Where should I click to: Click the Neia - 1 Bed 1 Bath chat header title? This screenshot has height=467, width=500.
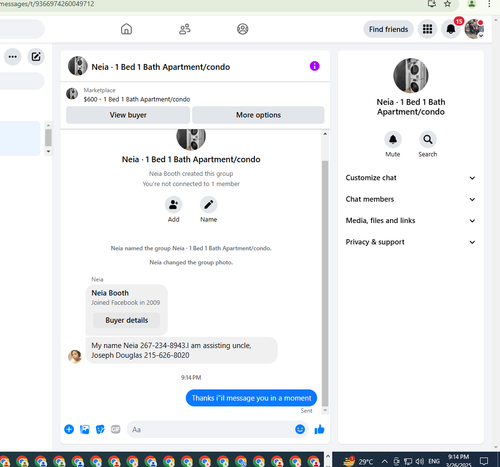click(161, 67)
